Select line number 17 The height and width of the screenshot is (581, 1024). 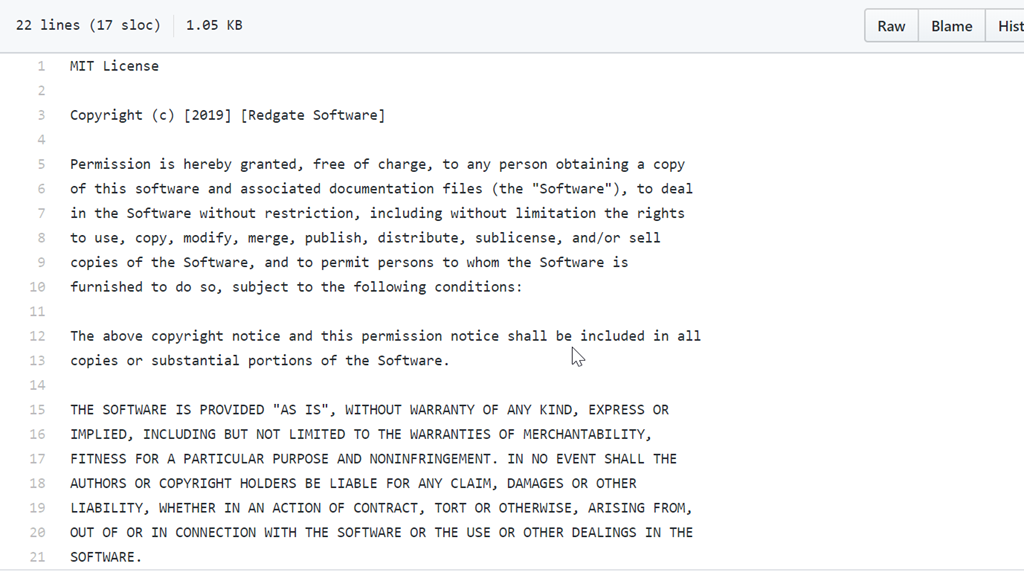[38, 459]
